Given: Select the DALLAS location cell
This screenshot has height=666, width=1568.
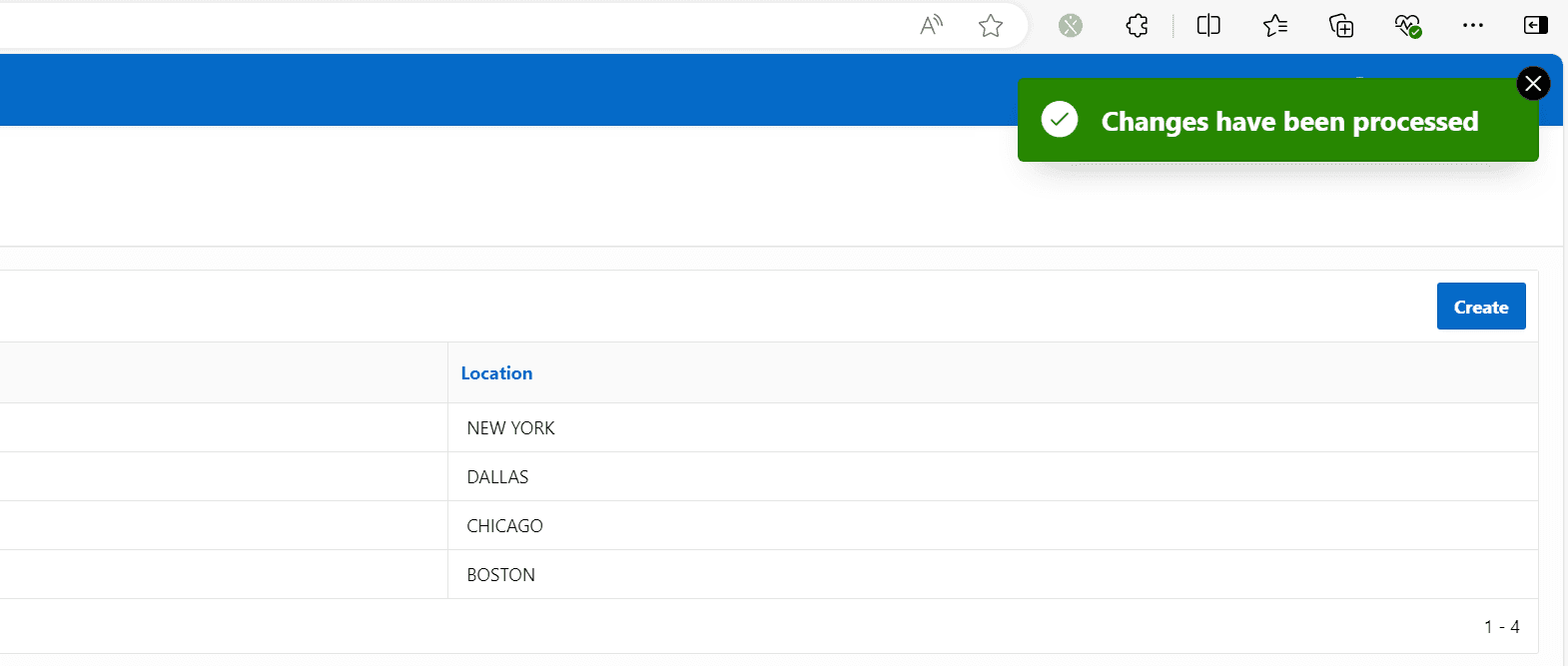Looking at the screenshot, I should [497, 477].
